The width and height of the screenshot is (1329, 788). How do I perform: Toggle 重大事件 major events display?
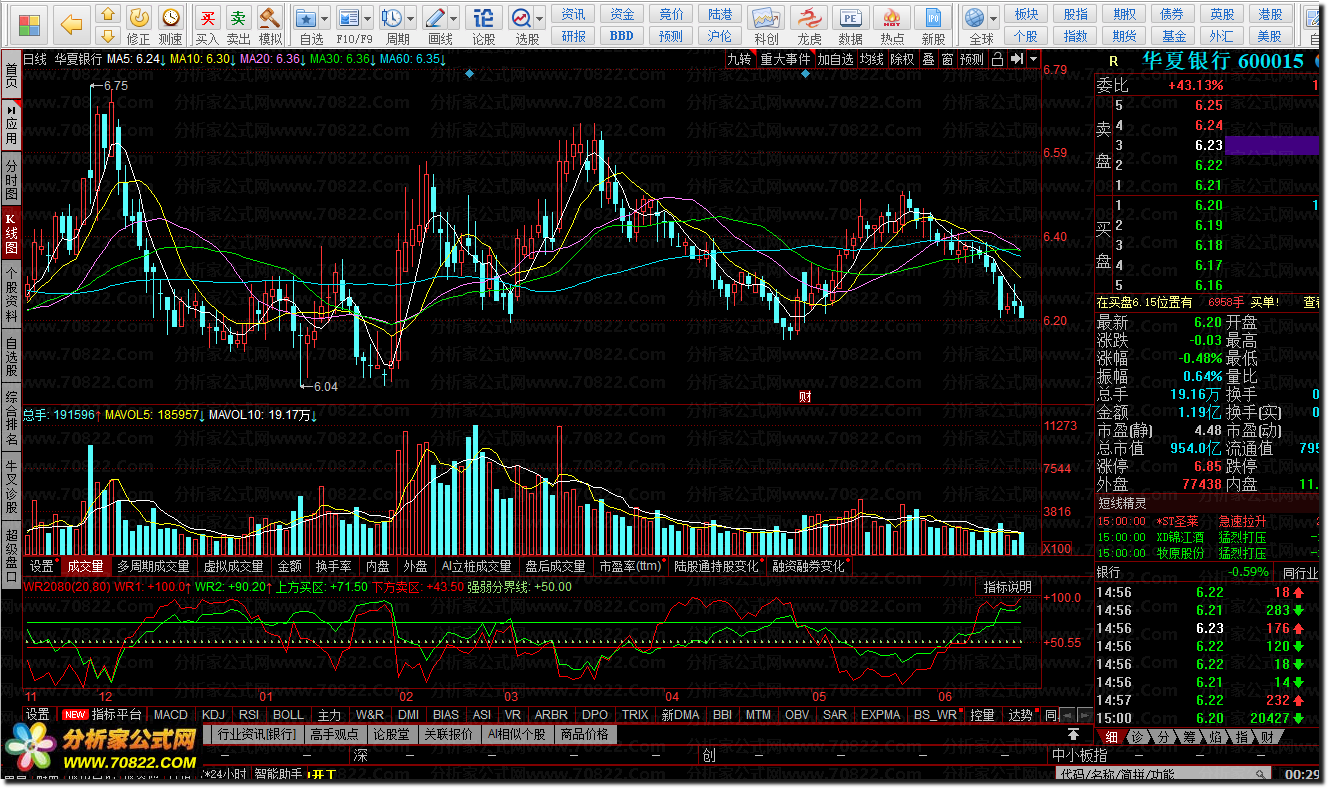(785, 59)
